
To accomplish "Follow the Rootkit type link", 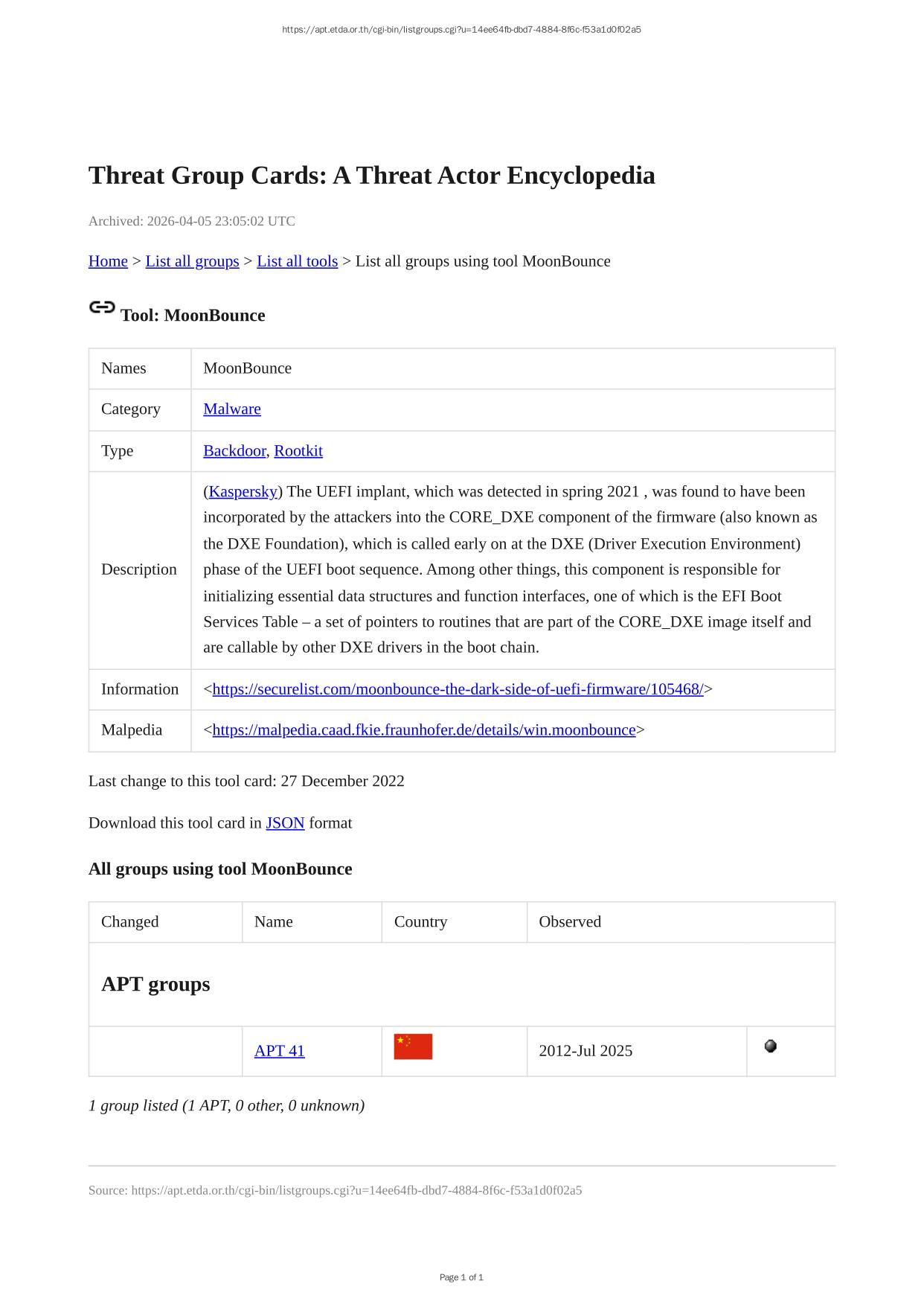I will [x=298, y=450].
